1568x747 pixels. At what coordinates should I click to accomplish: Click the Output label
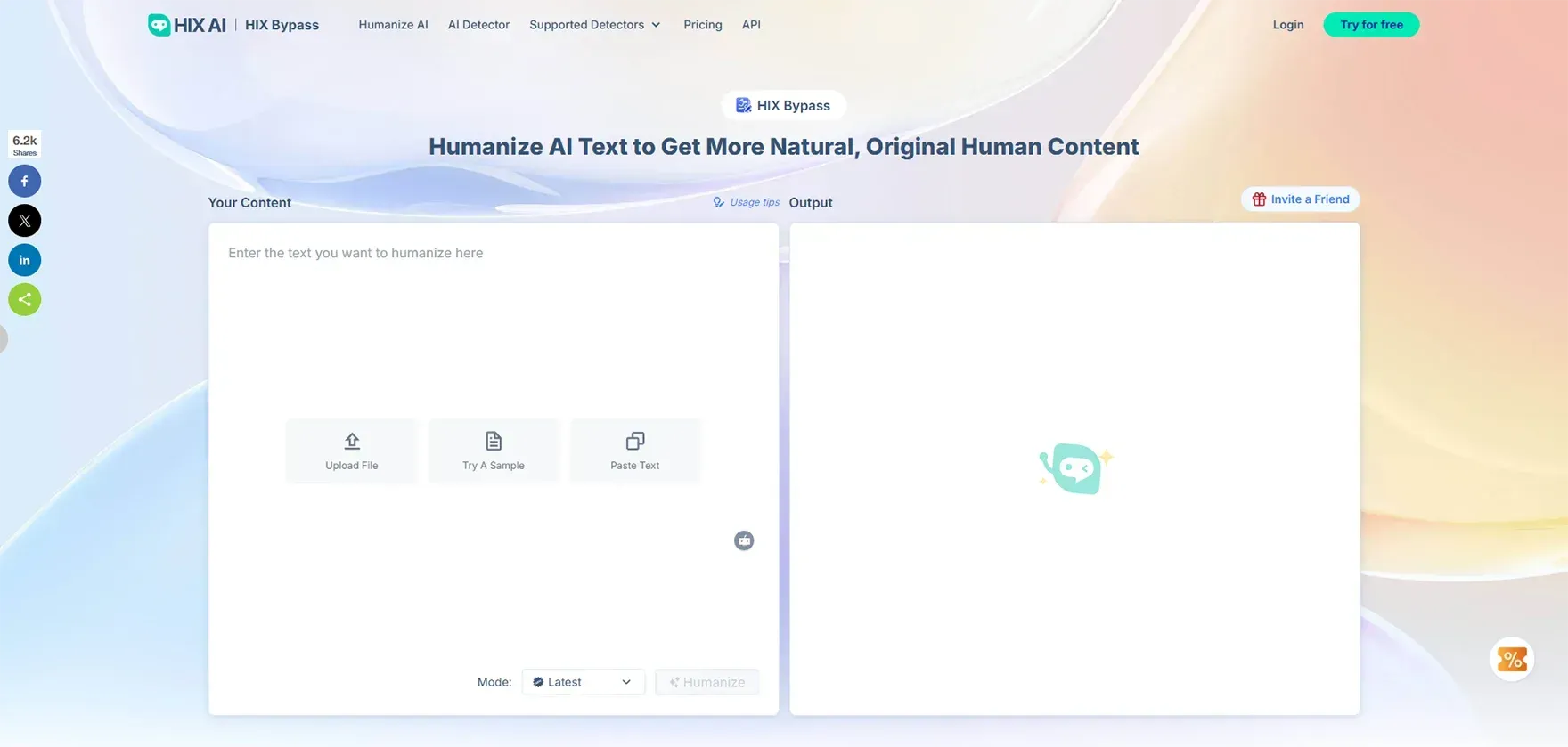coord(811,202)
